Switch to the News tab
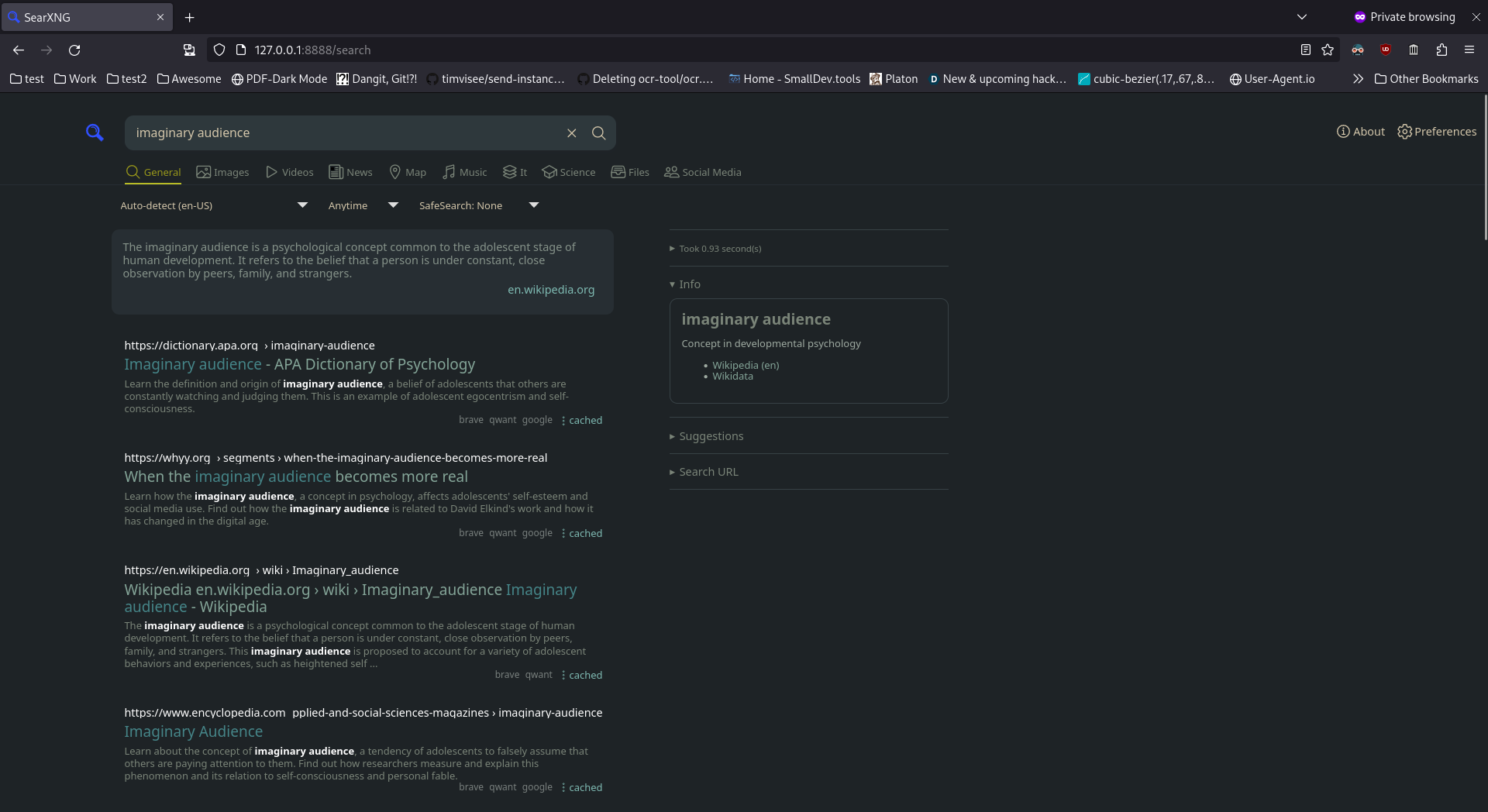Viewport: 1488px width, 812px height. (350, 172)
